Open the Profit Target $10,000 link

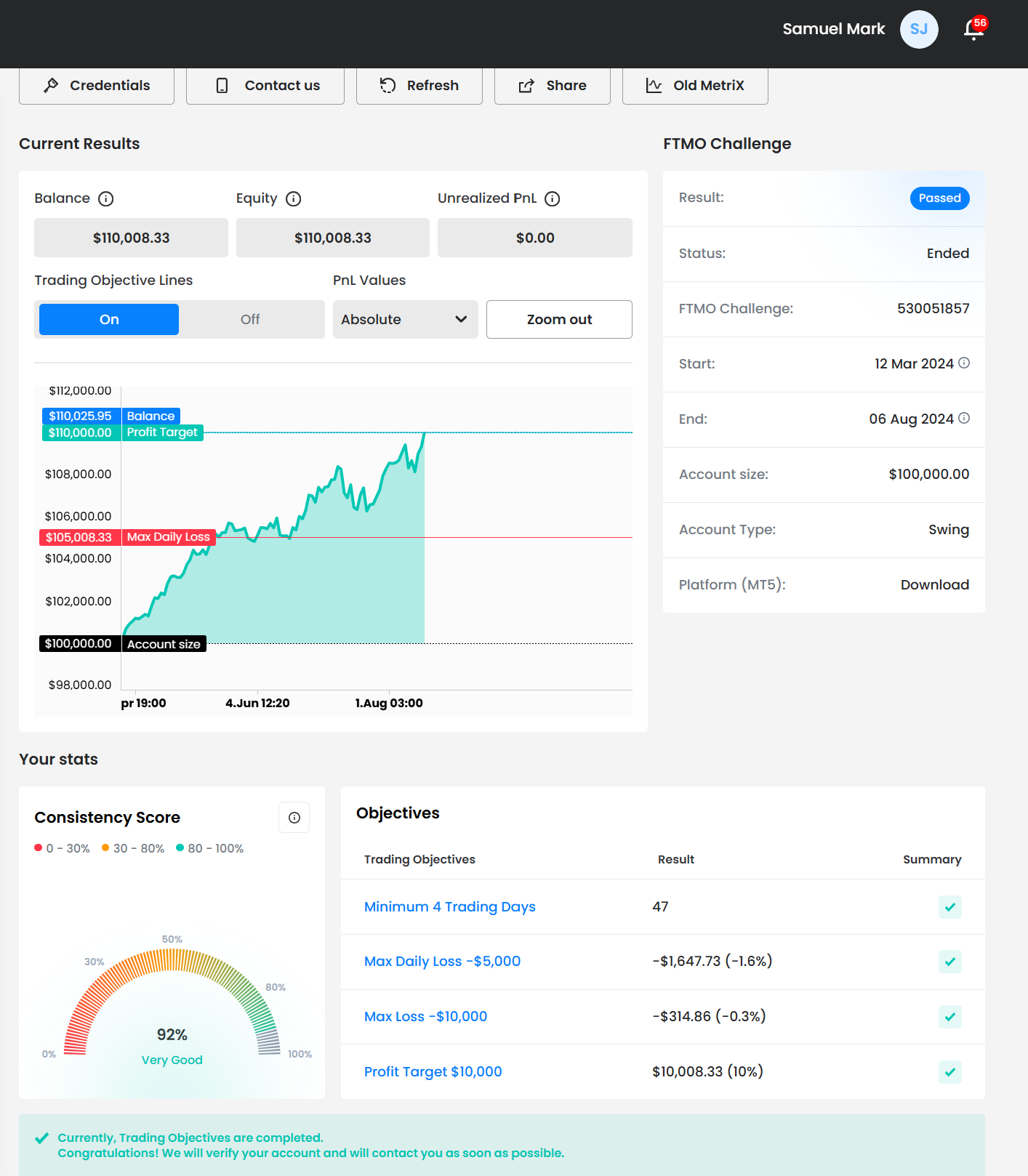click(433, 1071)
